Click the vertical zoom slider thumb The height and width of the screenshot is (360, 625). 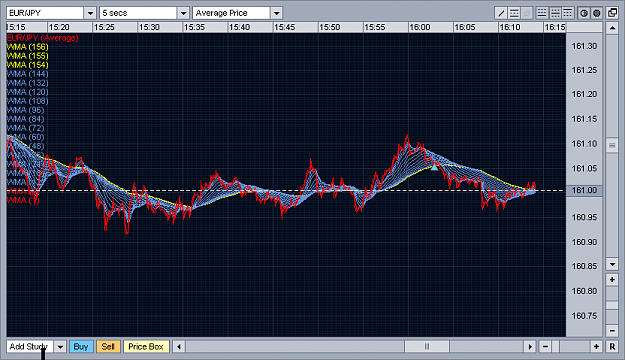[x=612, y=305]
